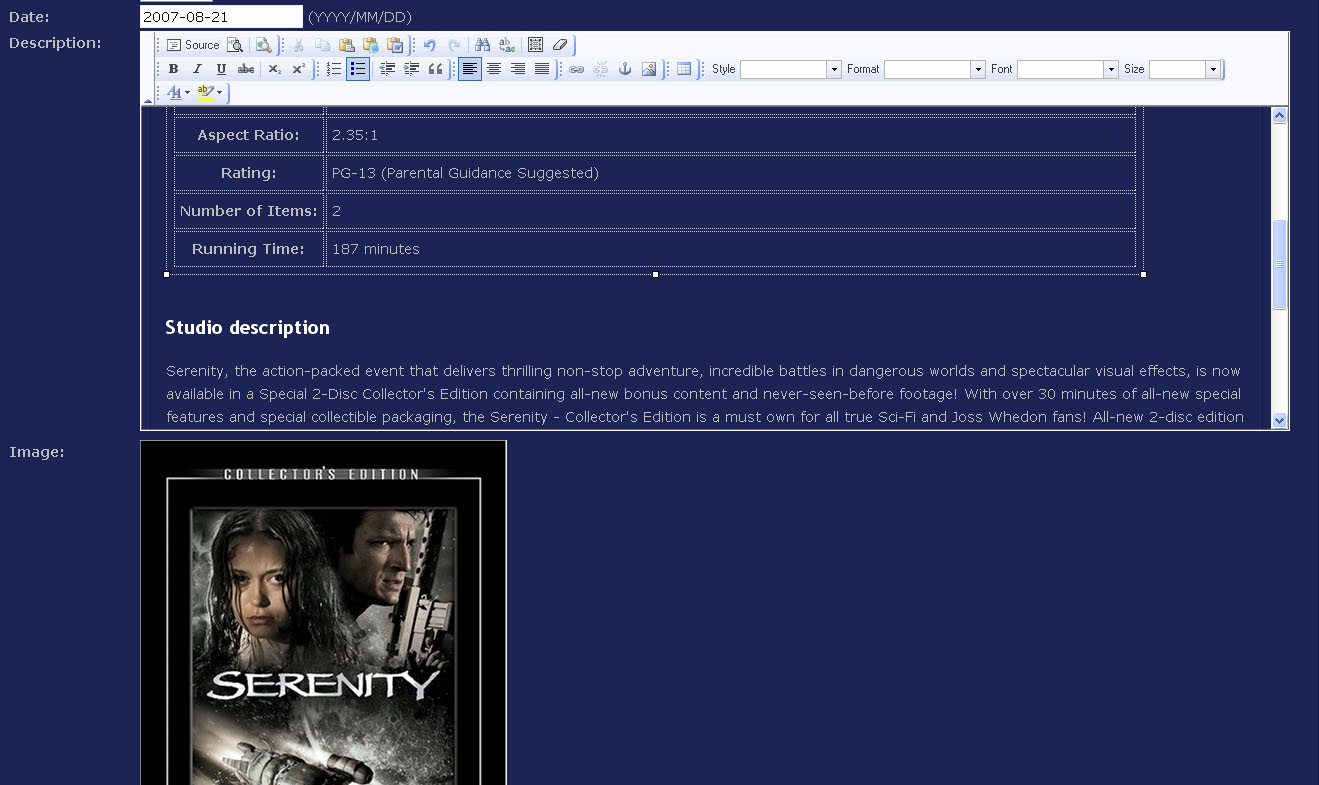This screenshot has width=1319, height=785.
Task: Insert an anchor with the anchor icon
Action: click(625, 69)
